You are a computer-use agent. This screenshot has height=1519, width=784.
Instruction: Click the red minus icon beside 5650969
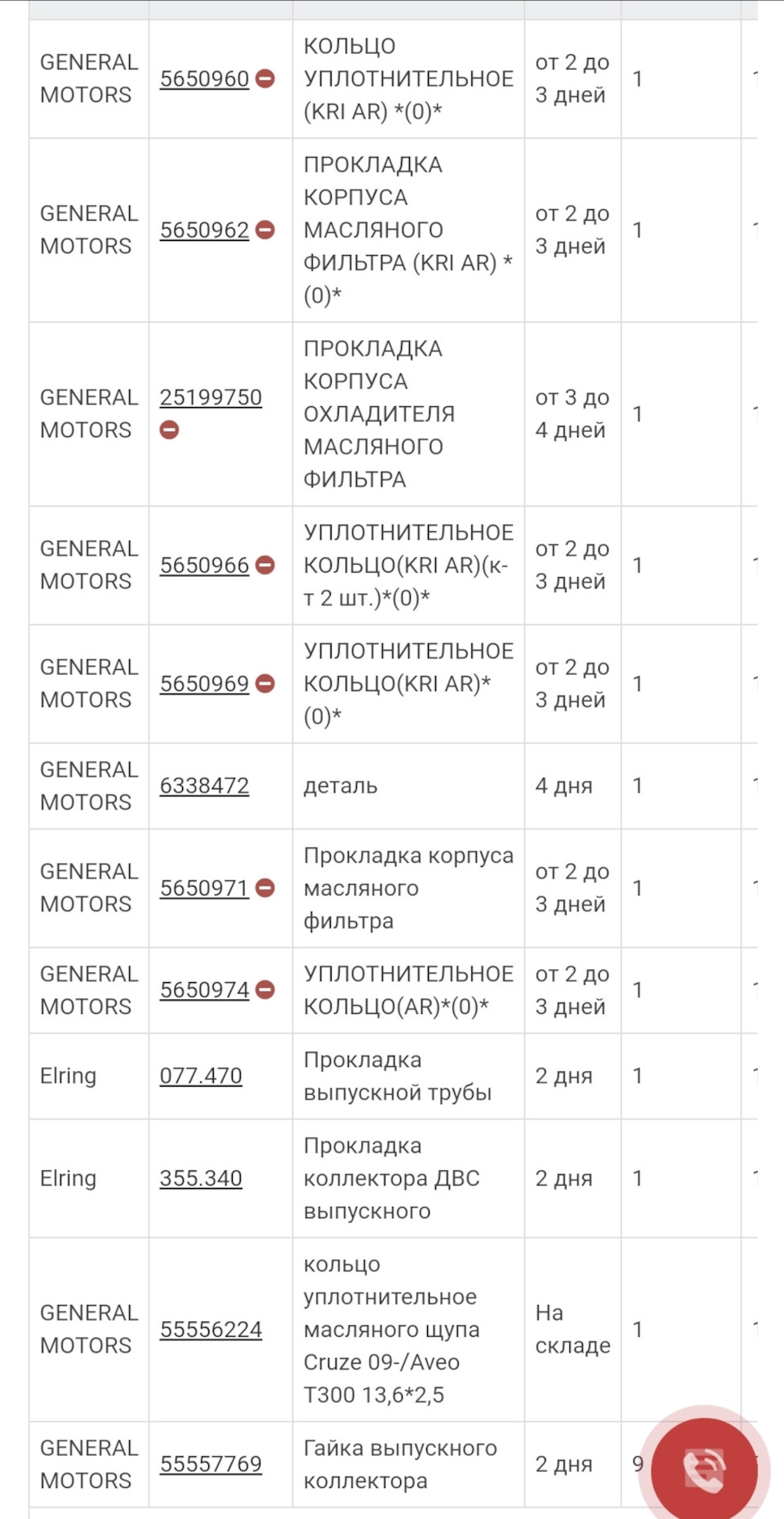coord(265,684)
